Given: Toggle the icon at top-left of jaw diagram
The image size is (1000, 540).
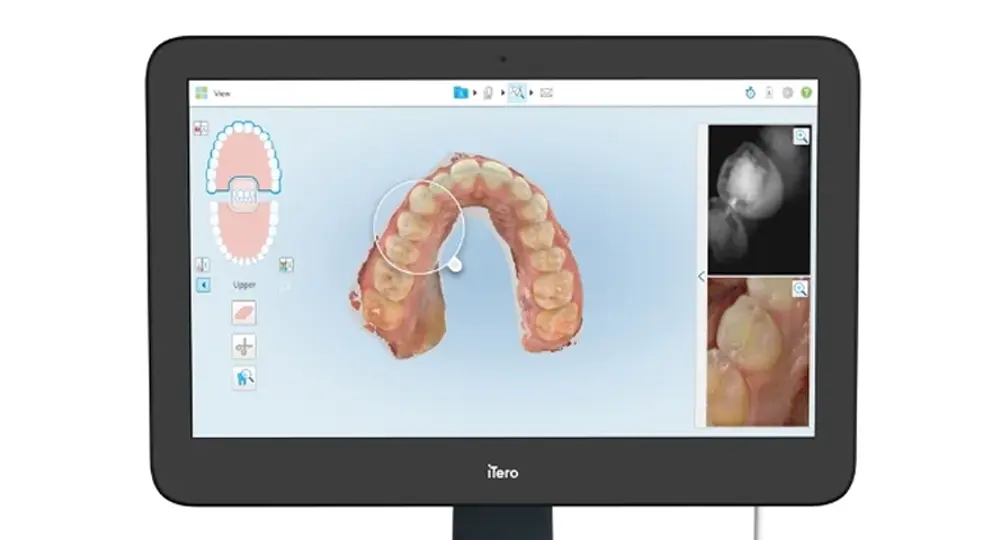Looking at the screenshot, I should [201, 129].
